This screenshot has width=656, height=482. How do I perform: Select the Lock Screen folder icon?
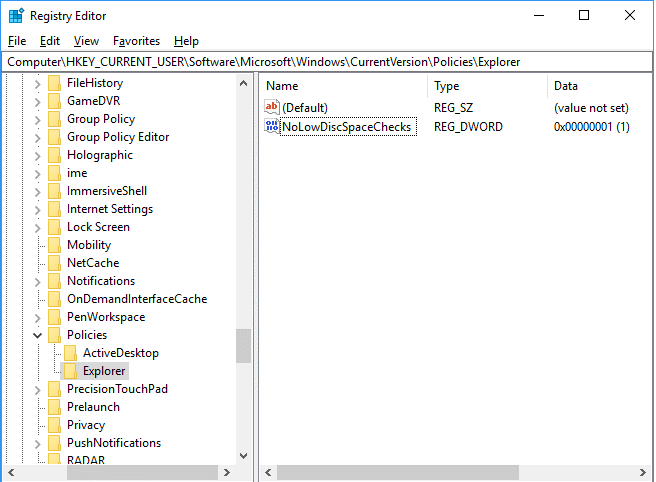[54, 227]
